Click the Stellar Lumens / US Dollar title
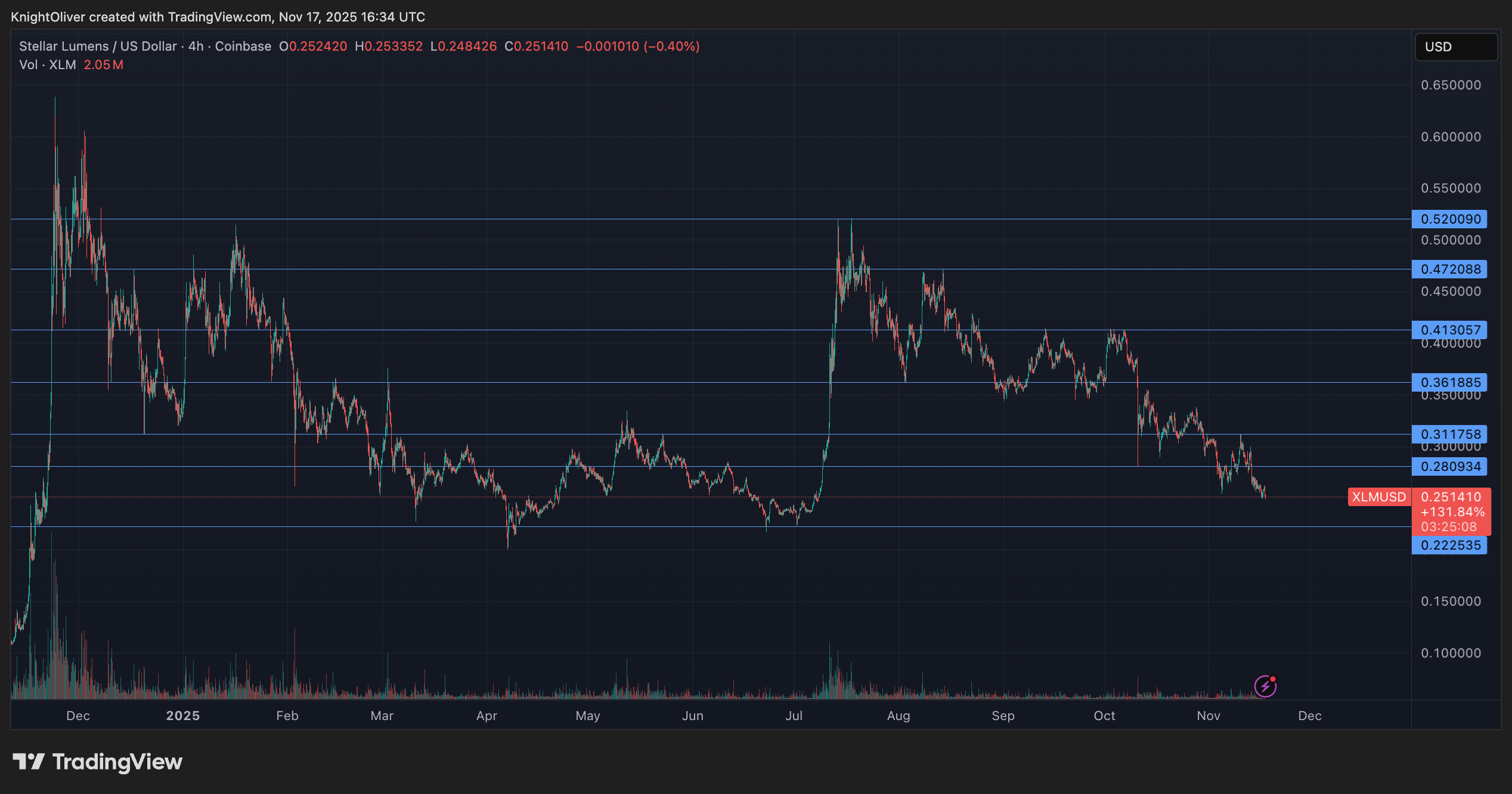Screen dimensions: 1512x794 [x=98, y=46]
